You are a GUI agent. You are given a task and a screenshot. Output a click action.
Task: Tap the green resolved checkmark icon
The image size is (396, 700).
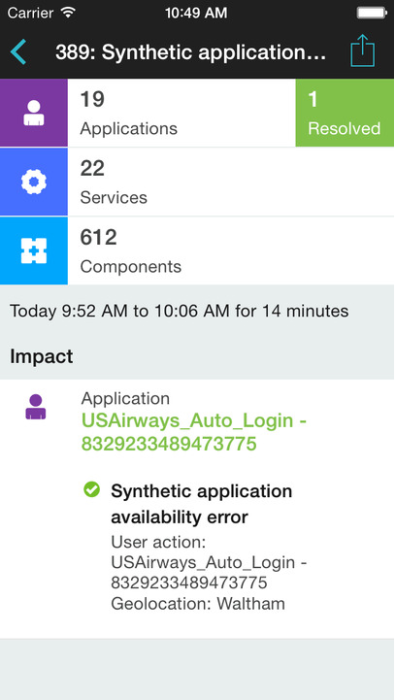pyautogui.click(x=92, y=489)
